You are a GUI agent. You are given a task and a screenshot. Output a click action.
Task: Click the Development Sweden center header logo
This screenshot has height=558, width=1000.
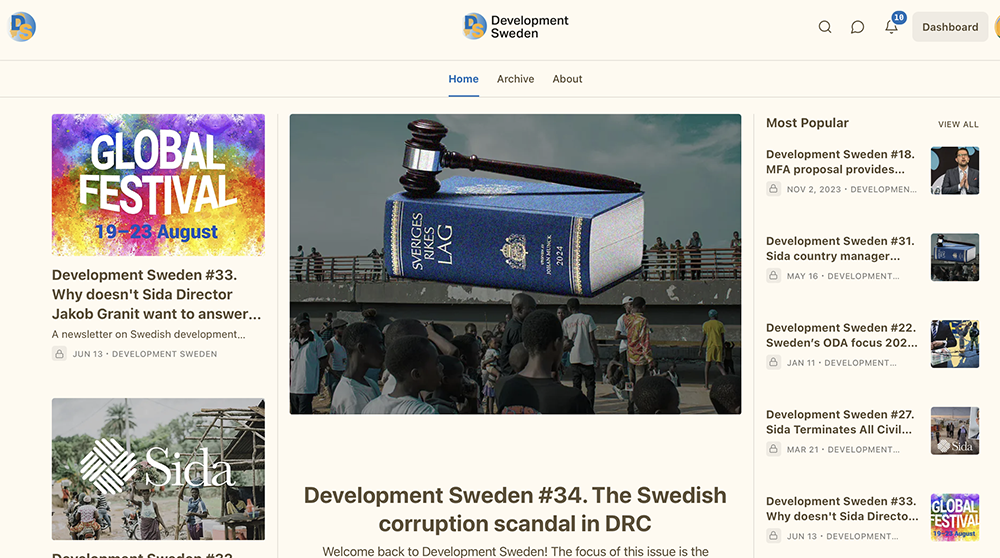[515, 27]
